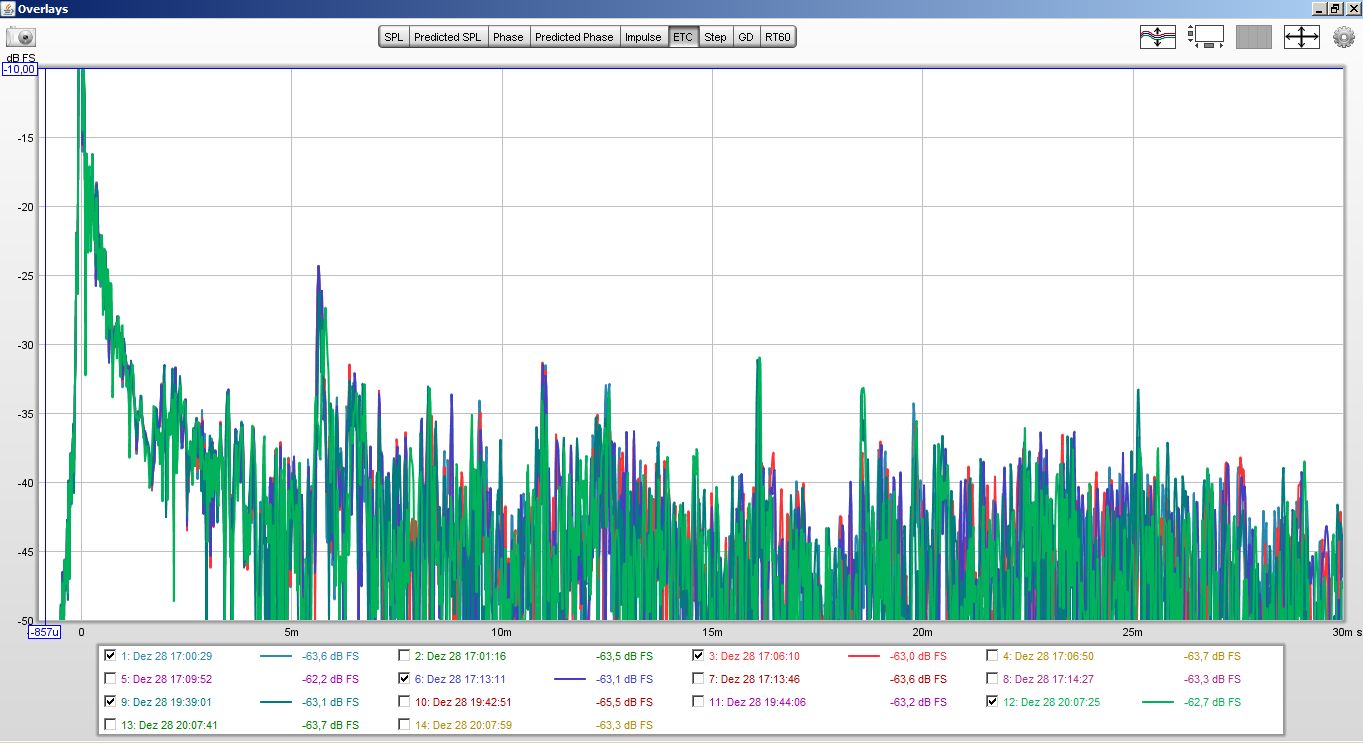Click green trace line for measurement 12

pyautogui.click(x=1157, y=703)
